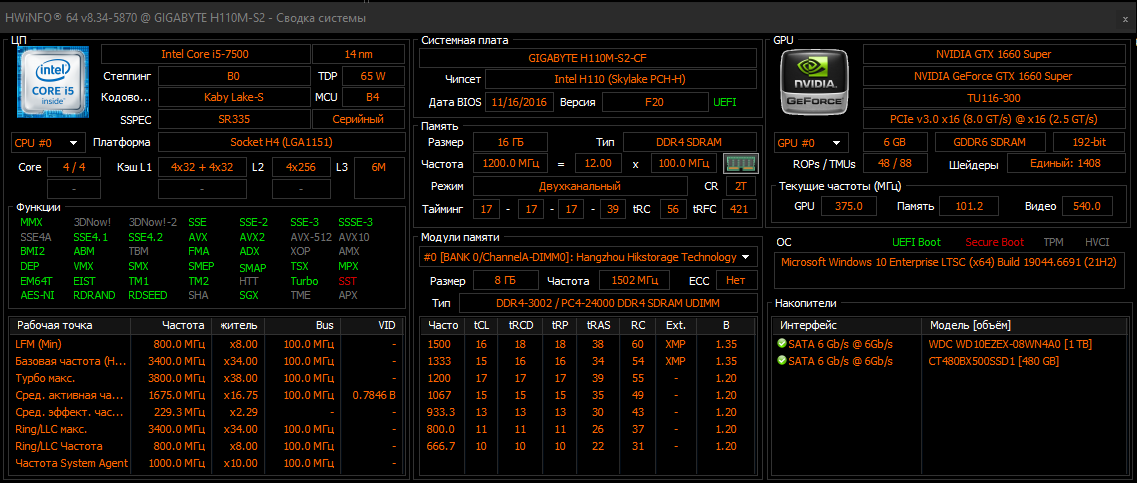Click the tRFC 421 timing value
This screenshot has width=1137, height=483.
coord(739,210)
